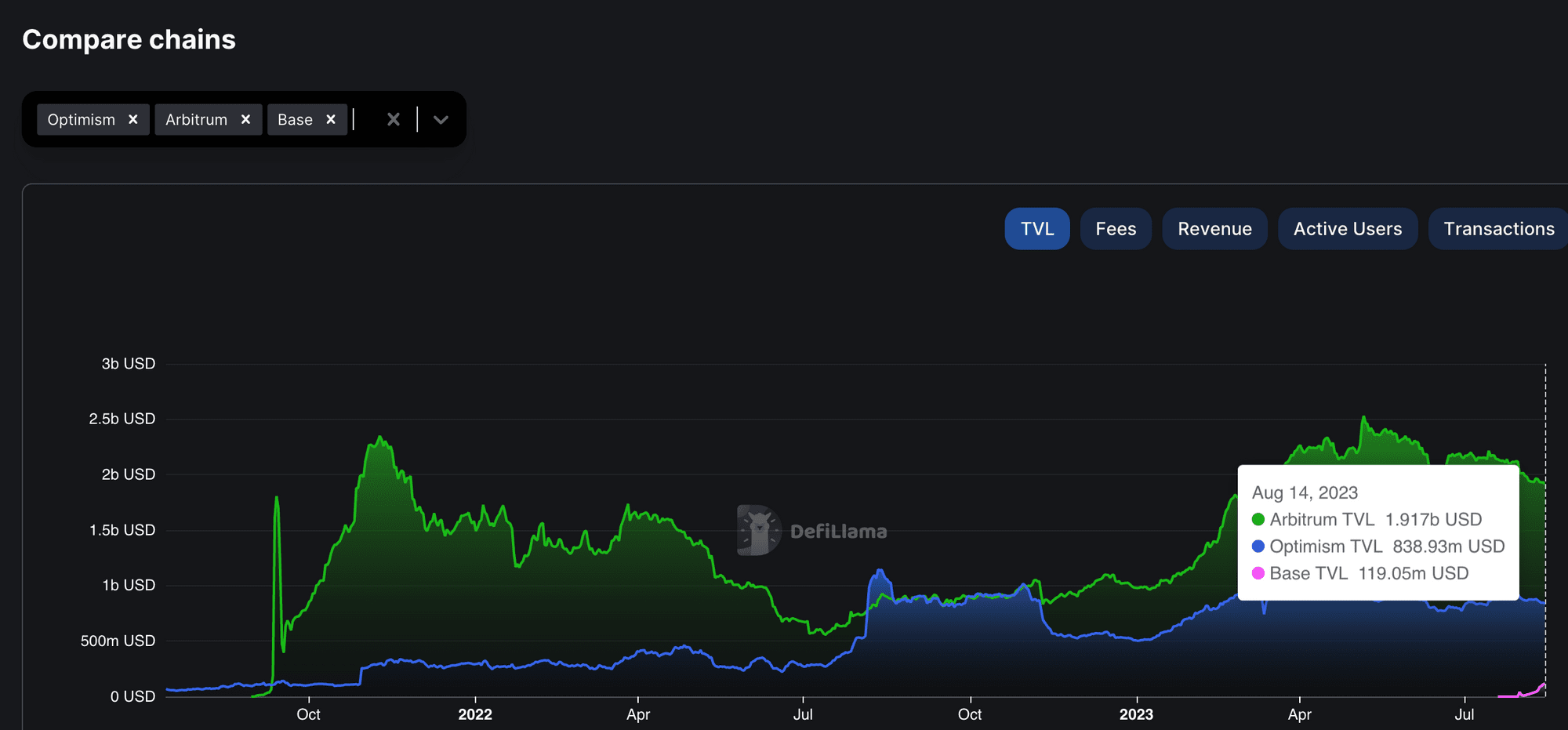Clear all selected chains
Screen dimensions: 1568x730
[394, 119]
